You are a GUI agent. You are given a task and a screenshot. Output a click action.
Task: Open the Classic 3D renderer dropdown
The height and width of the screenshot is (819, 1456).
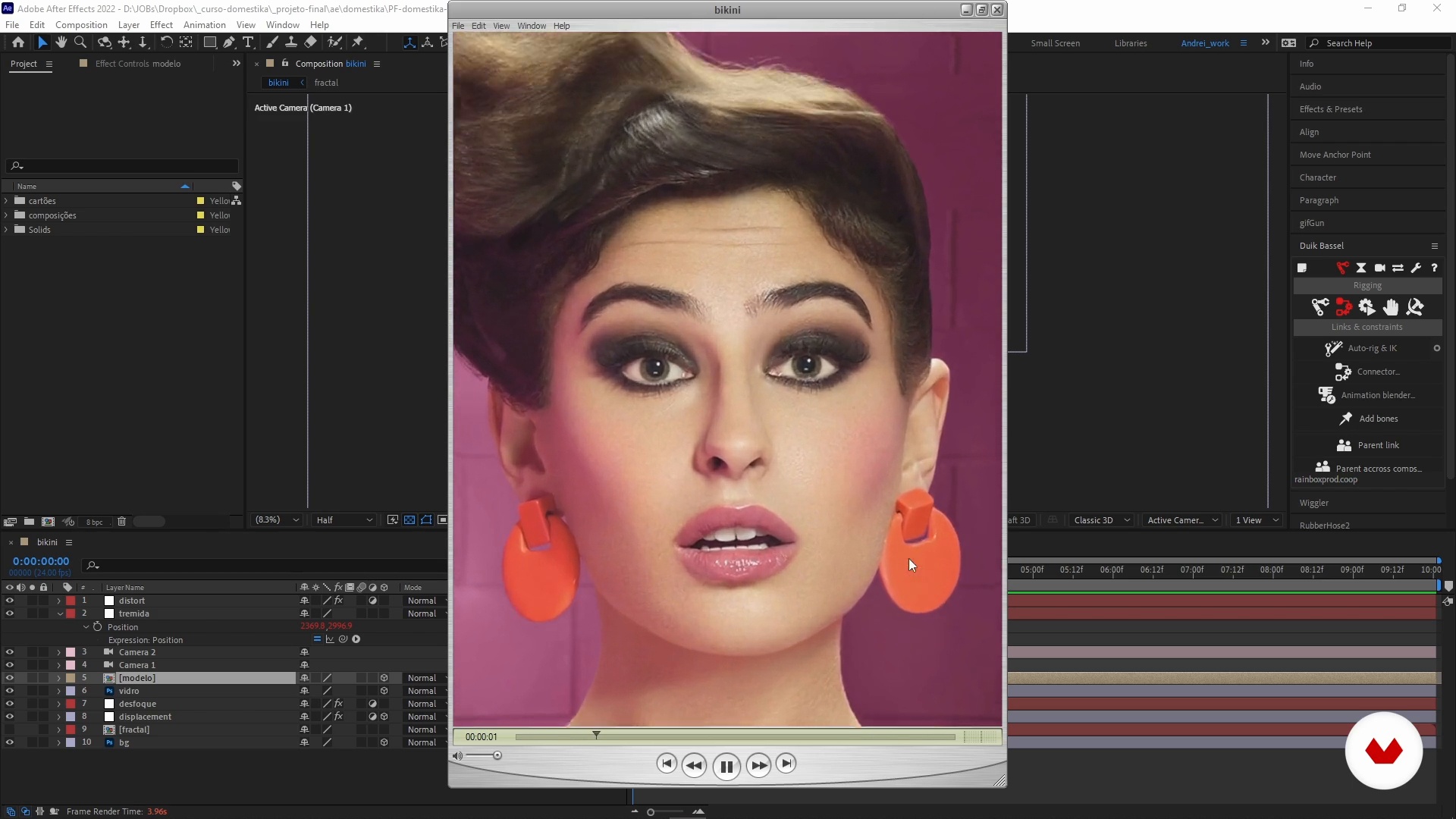pos(1101,520)
